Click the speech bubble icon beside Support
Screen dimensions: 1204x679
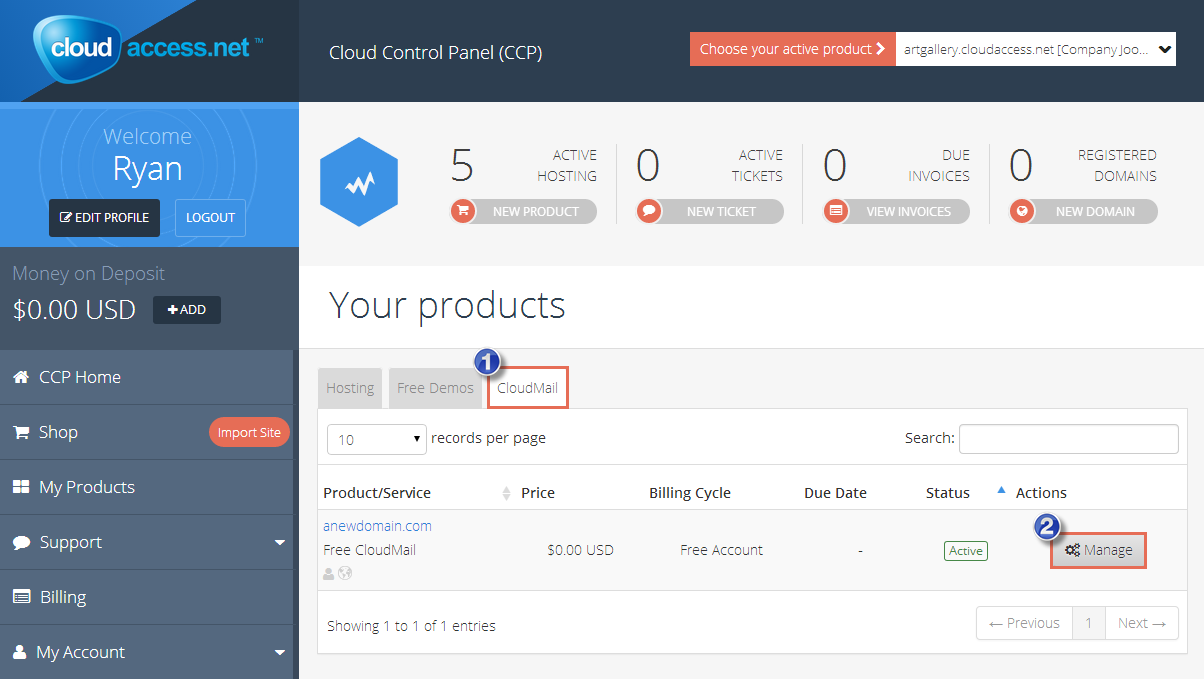click(21, 542)
